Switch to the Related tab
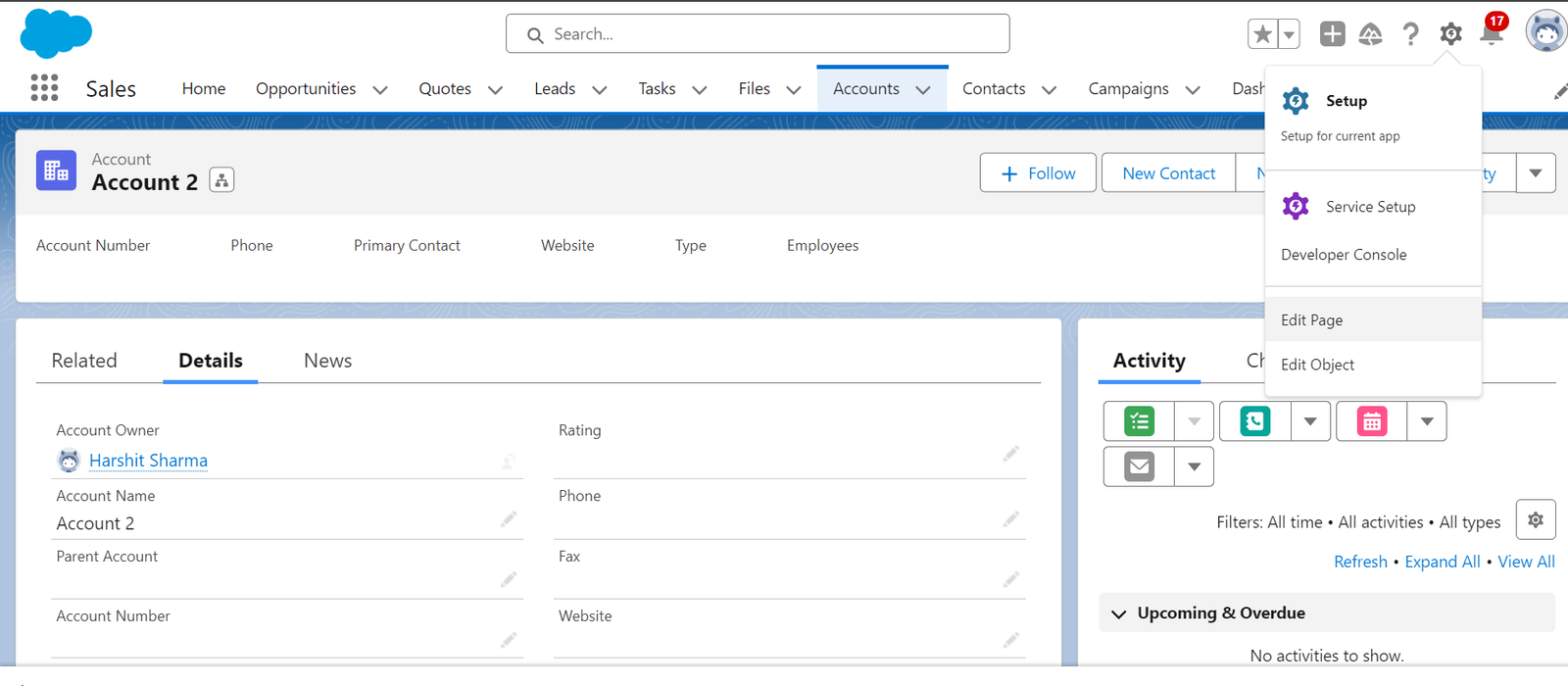 pyautogui.click(x=84, y=361)
